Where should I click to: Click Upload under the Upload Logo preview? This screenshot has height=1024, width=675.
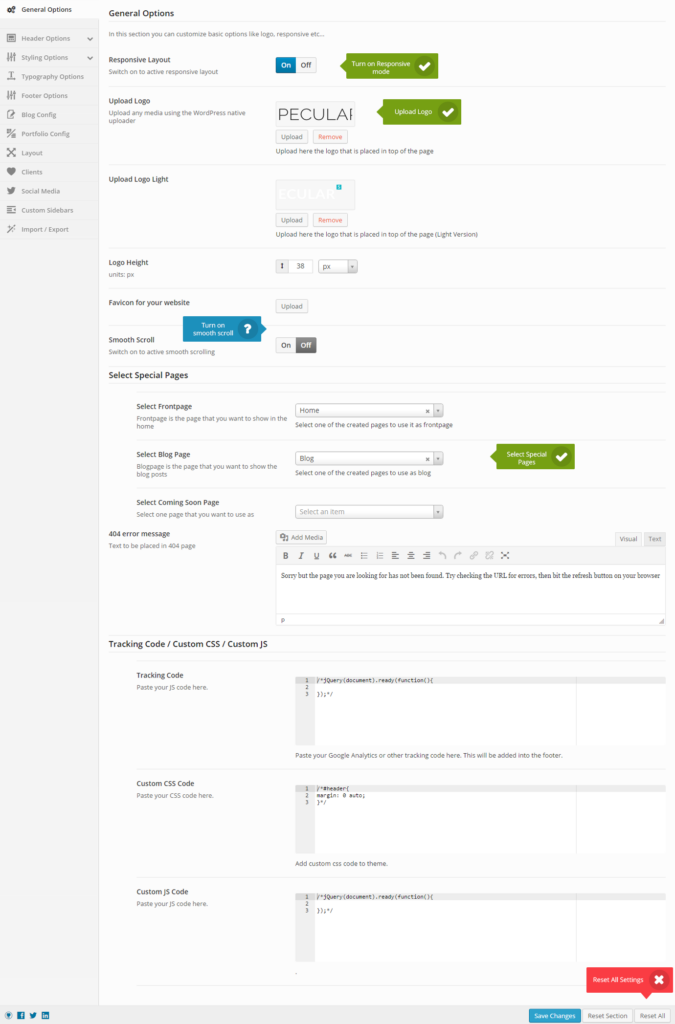point(292,137)
